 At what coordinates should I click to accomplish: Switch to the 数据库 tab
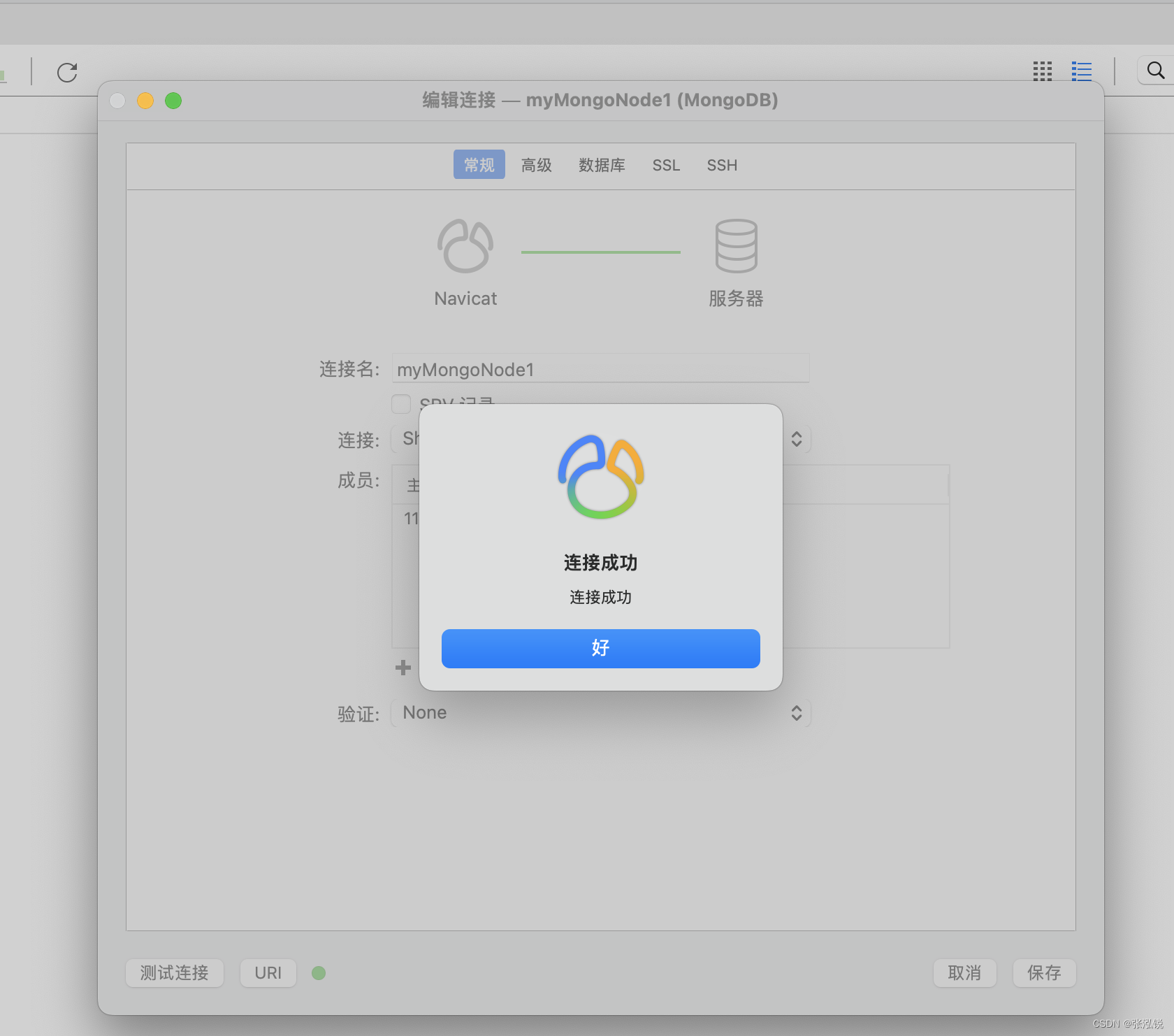tap(602, 165)
